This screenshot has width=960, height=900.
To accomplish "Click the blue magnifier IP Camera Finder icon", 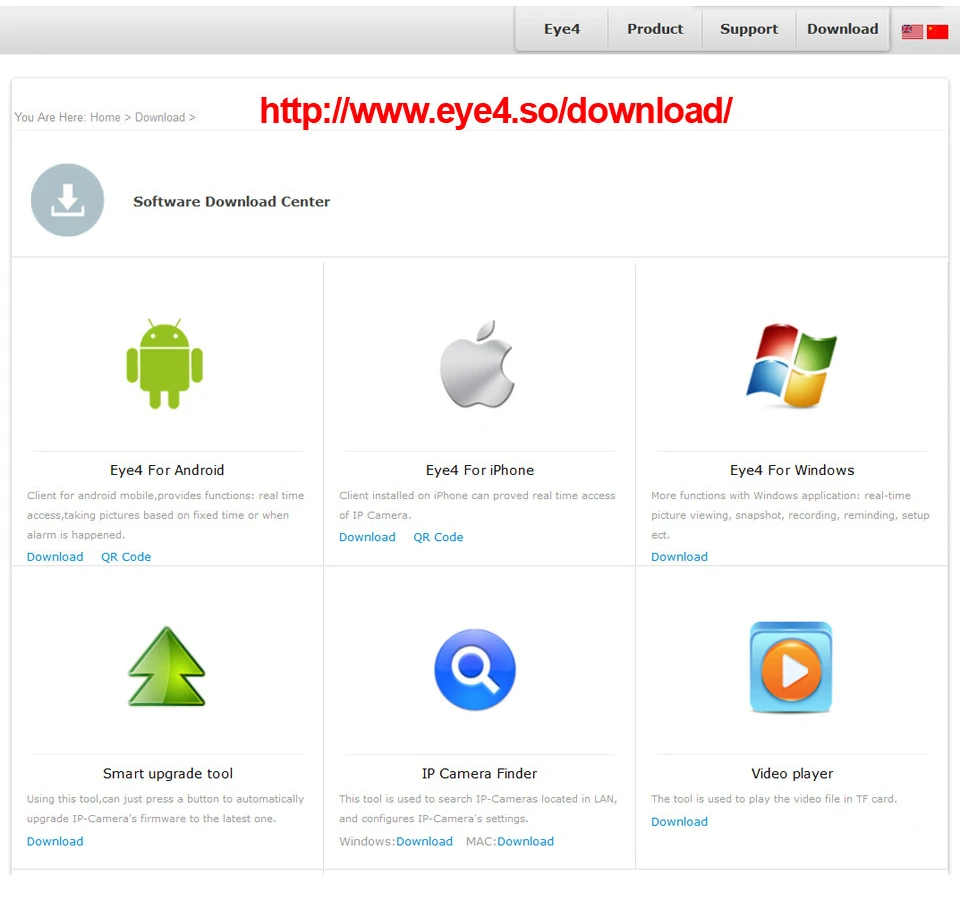I will click(475, 670).
